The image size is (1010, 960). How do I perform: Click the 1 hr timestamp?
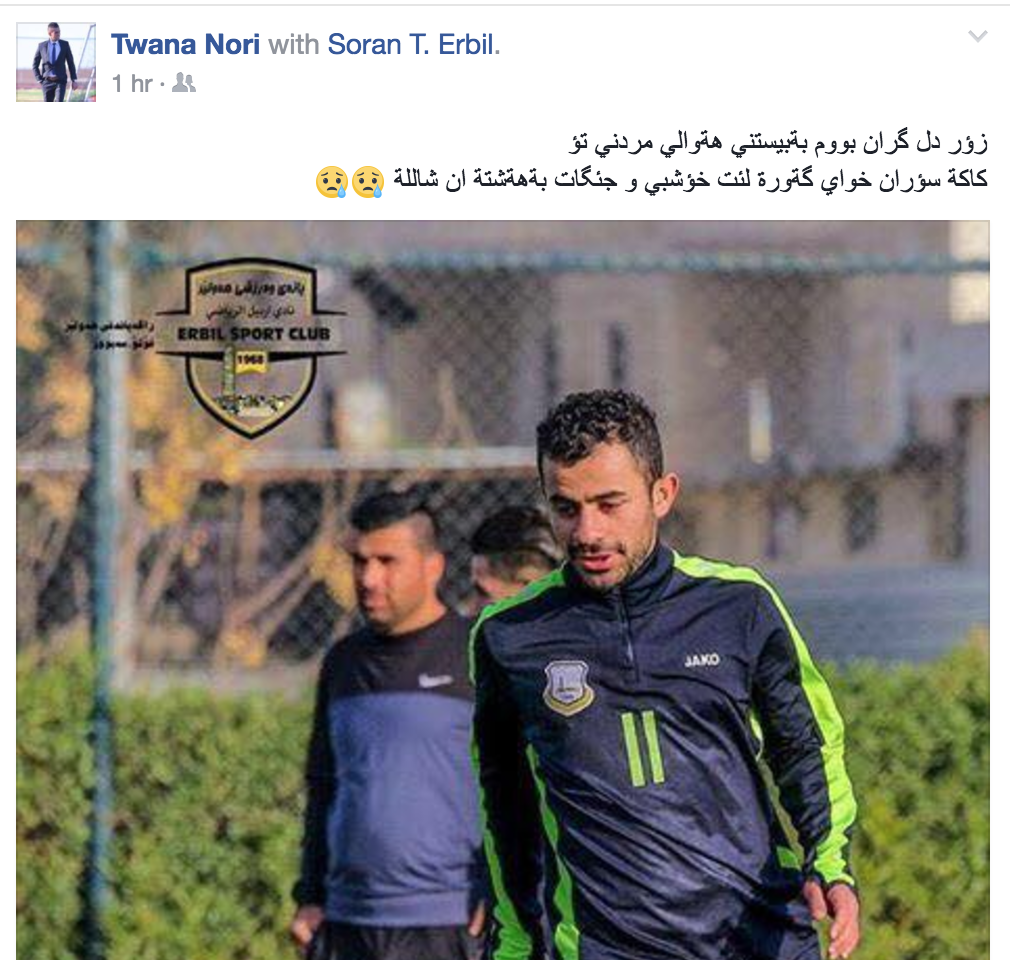coord(132,83)
